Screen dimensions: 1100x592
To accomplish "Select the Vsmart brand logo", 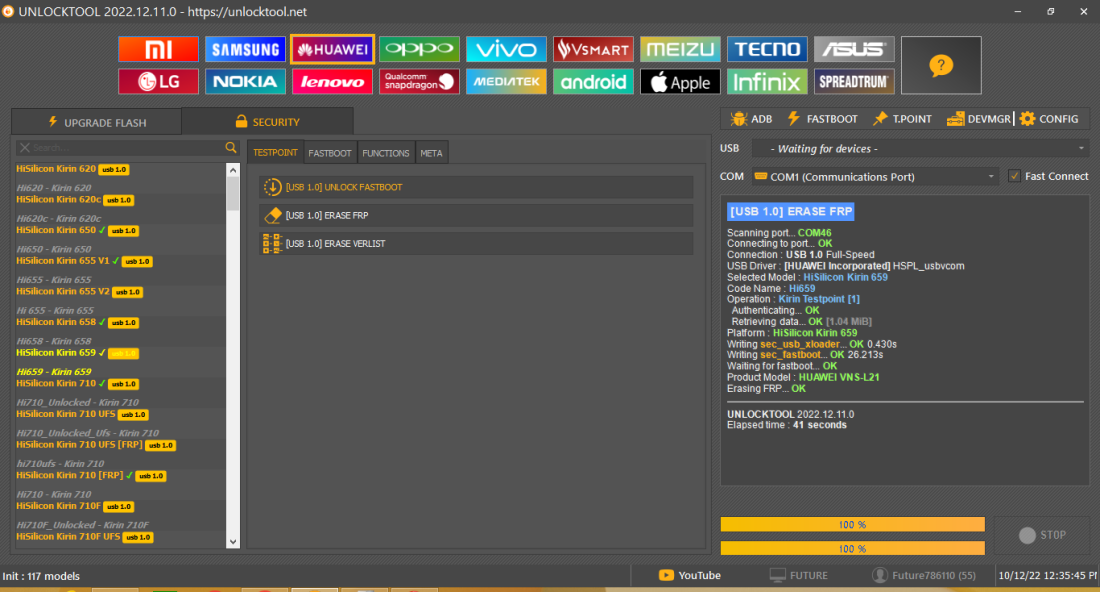I will (x=593, y=49).
